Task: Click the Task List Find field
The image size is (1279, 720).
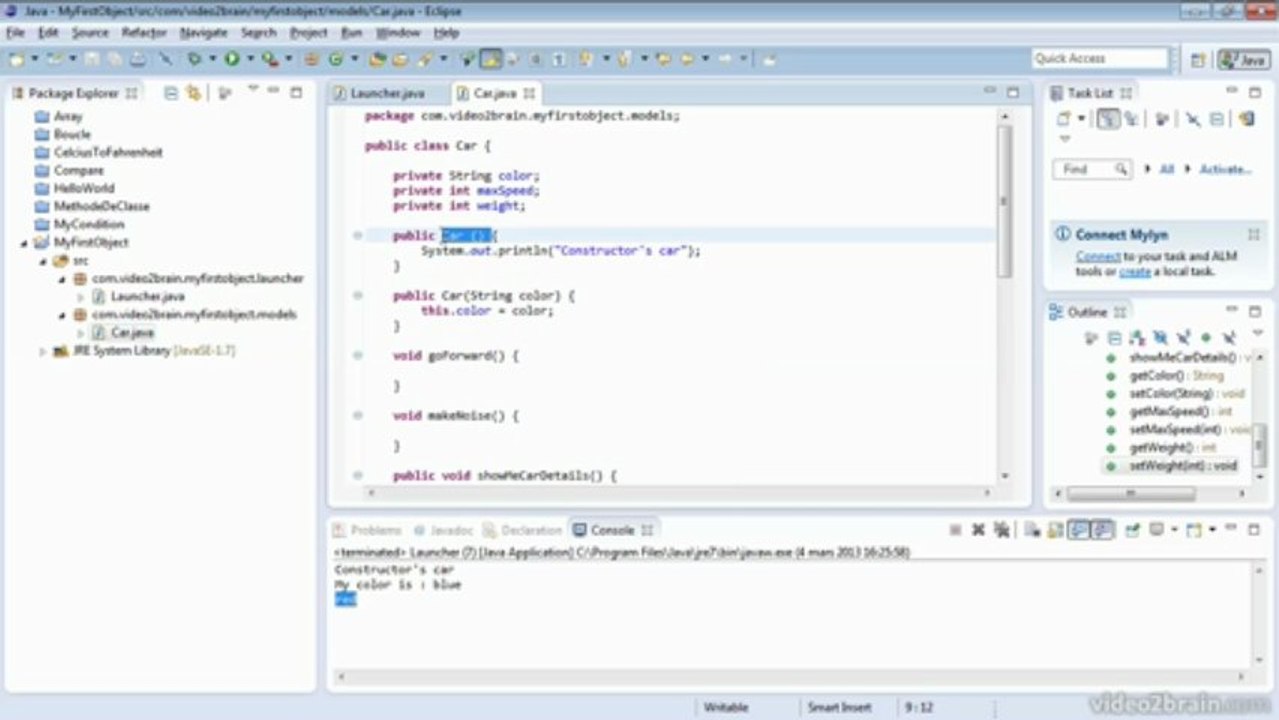Action: click(x=1091, y=170)
